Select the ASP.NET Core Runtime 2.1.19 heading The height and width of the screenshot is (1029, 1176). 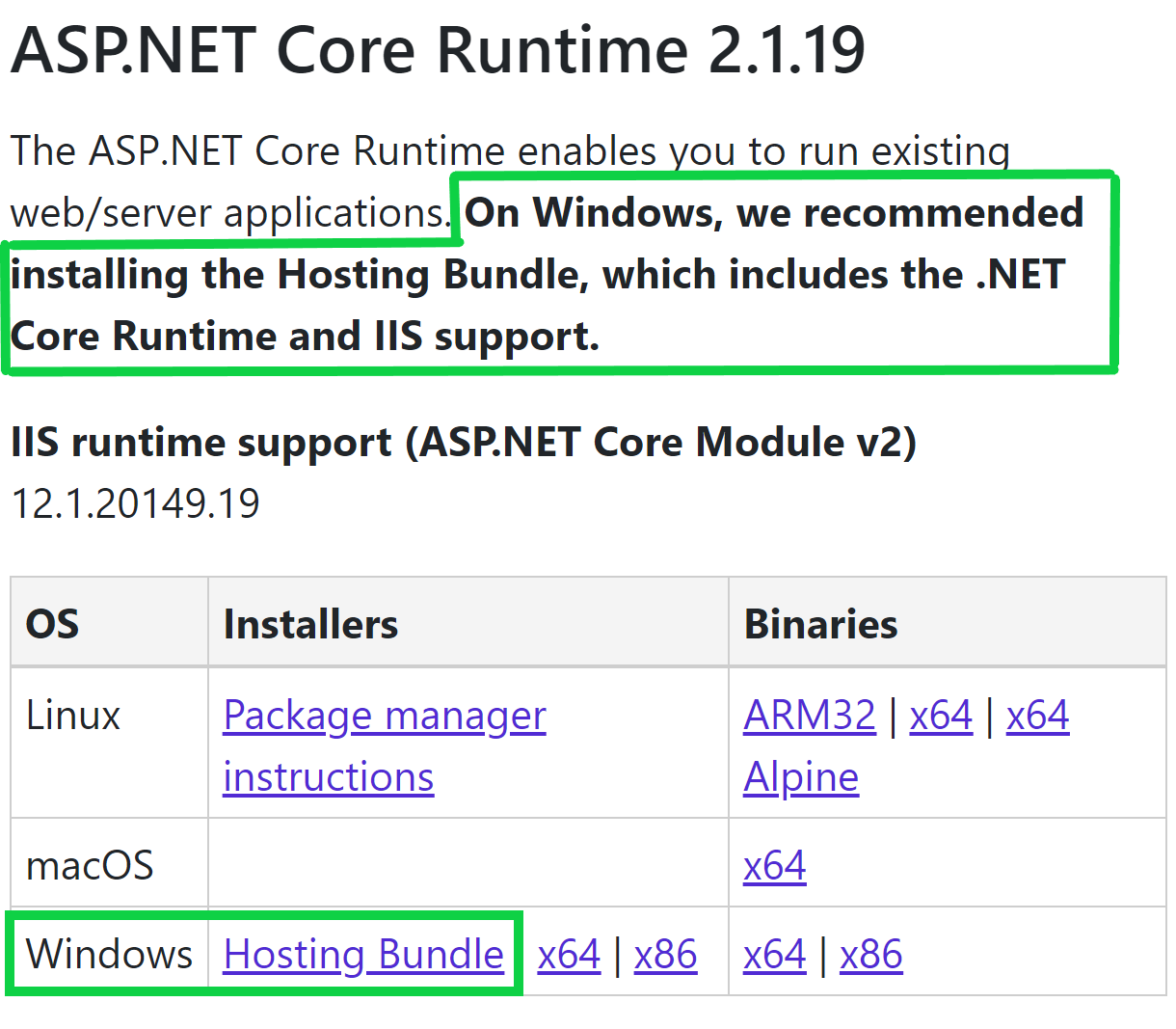coord(438,49)
